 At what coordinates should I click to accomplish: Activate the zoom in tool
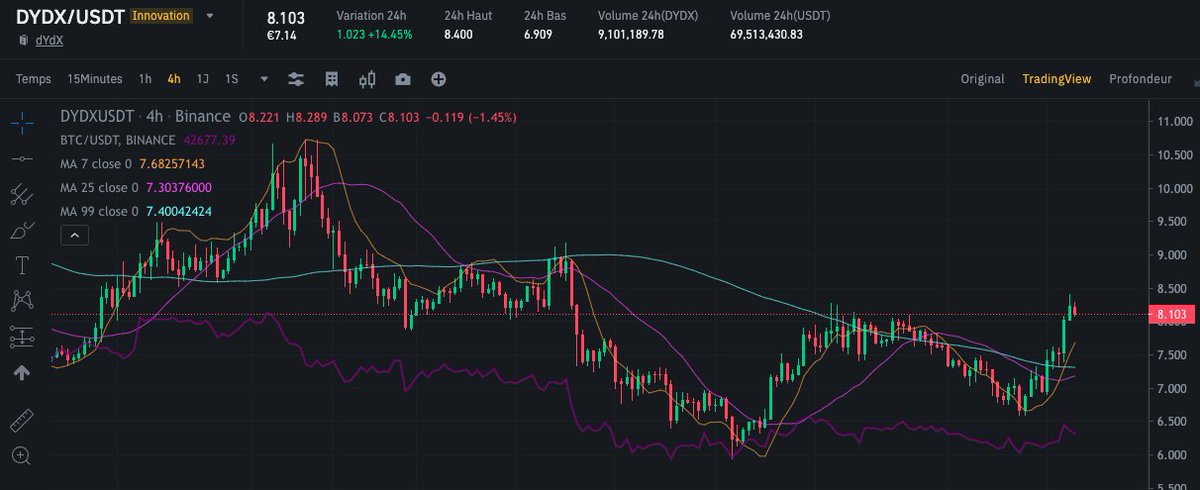coord(22,456)
